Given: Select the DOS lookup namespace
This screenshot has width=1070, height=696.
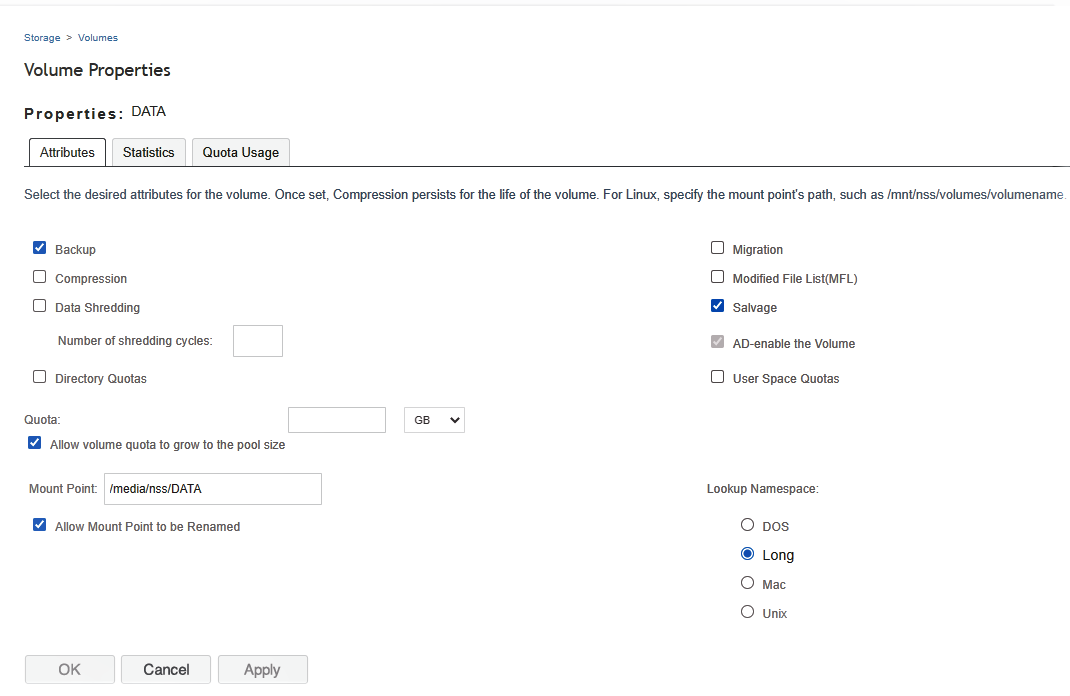Looking at the screenshot, I should [747, 524].
